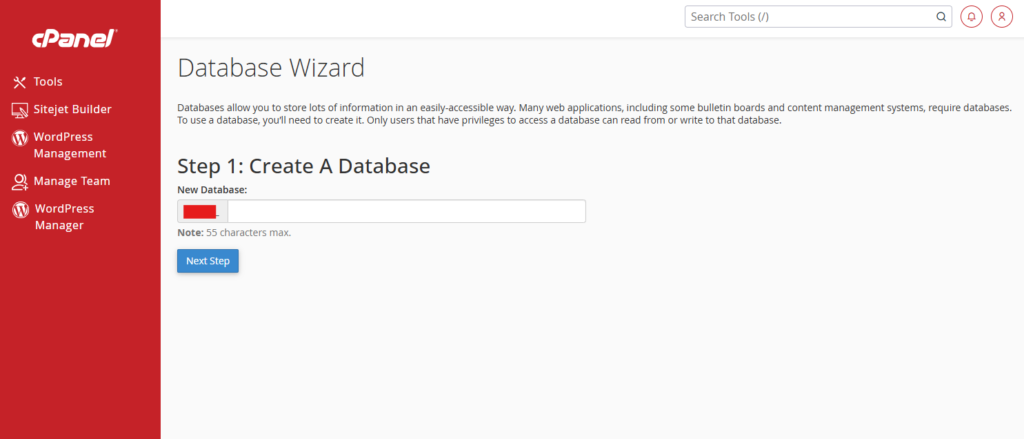This screenshot has width=1024, height=439.
Task: Open Tools from the sidebar menu
Action: 48,82
